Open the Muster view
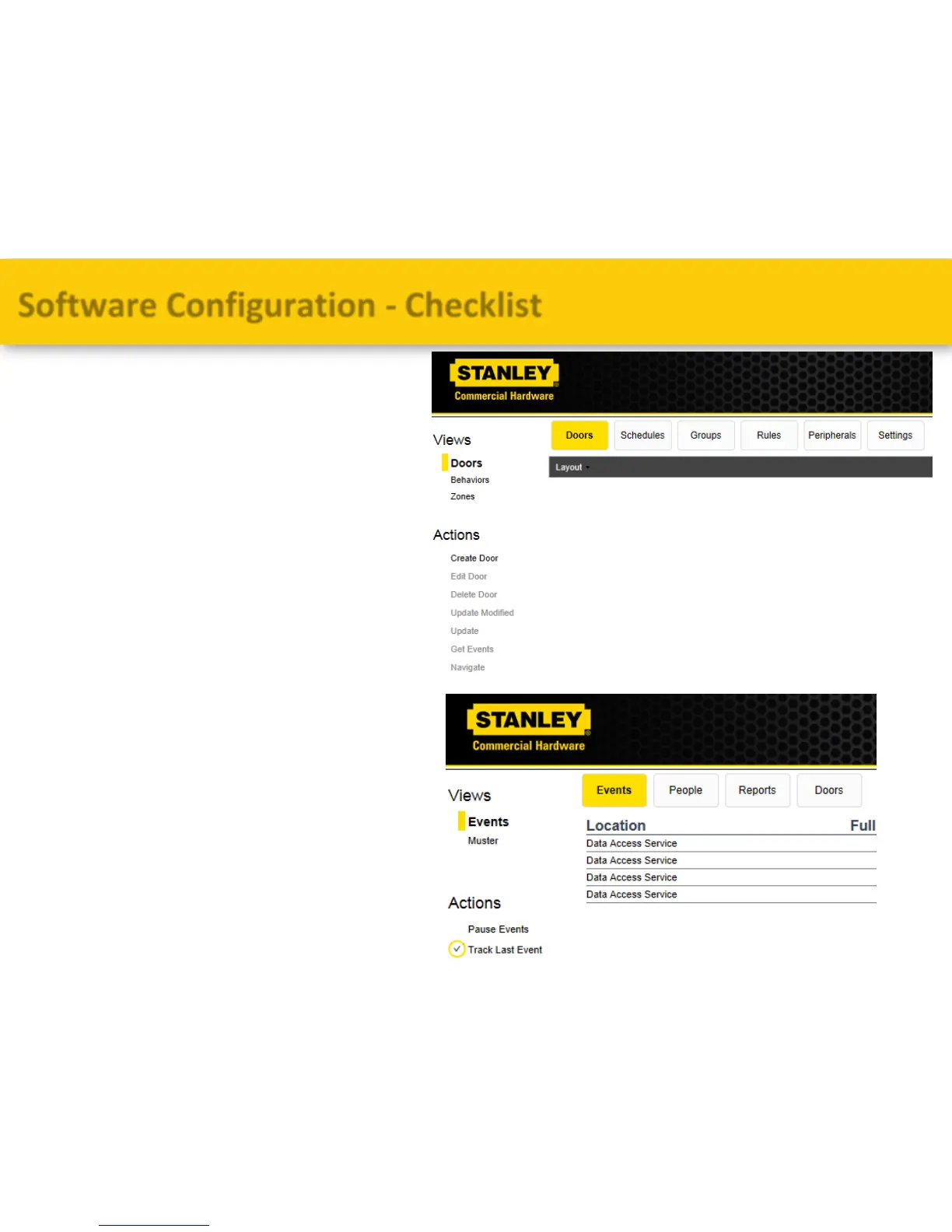This screenshot has height=1232, width=952. point(483,841)
